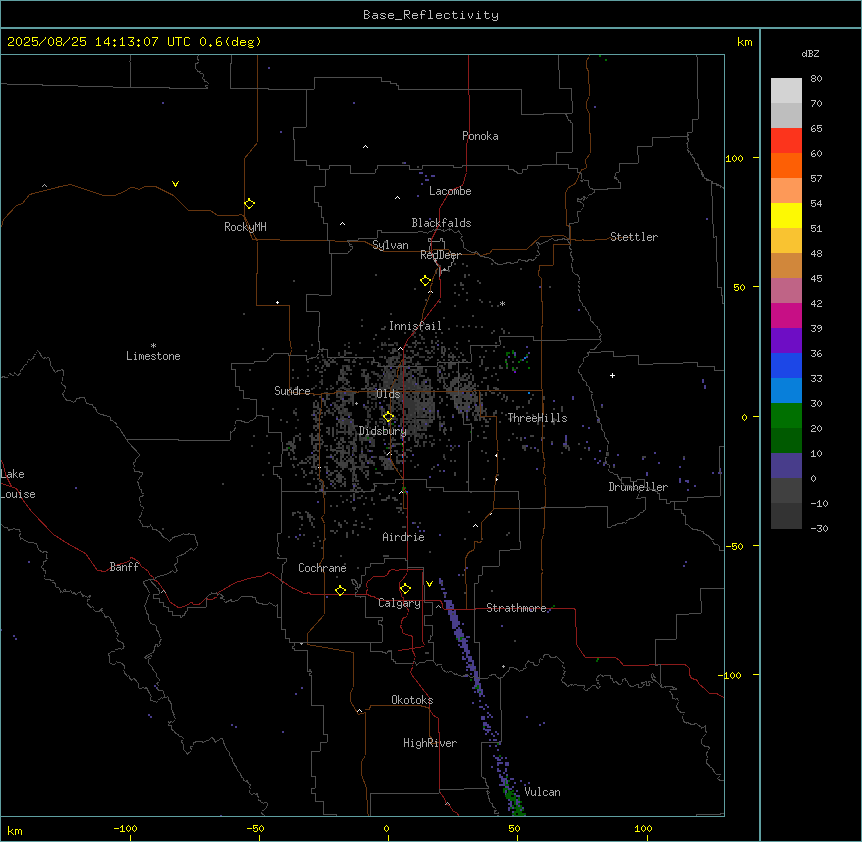Click the Ponoka city label
Screen dimensions: 862x842
[x=480, y=136]
